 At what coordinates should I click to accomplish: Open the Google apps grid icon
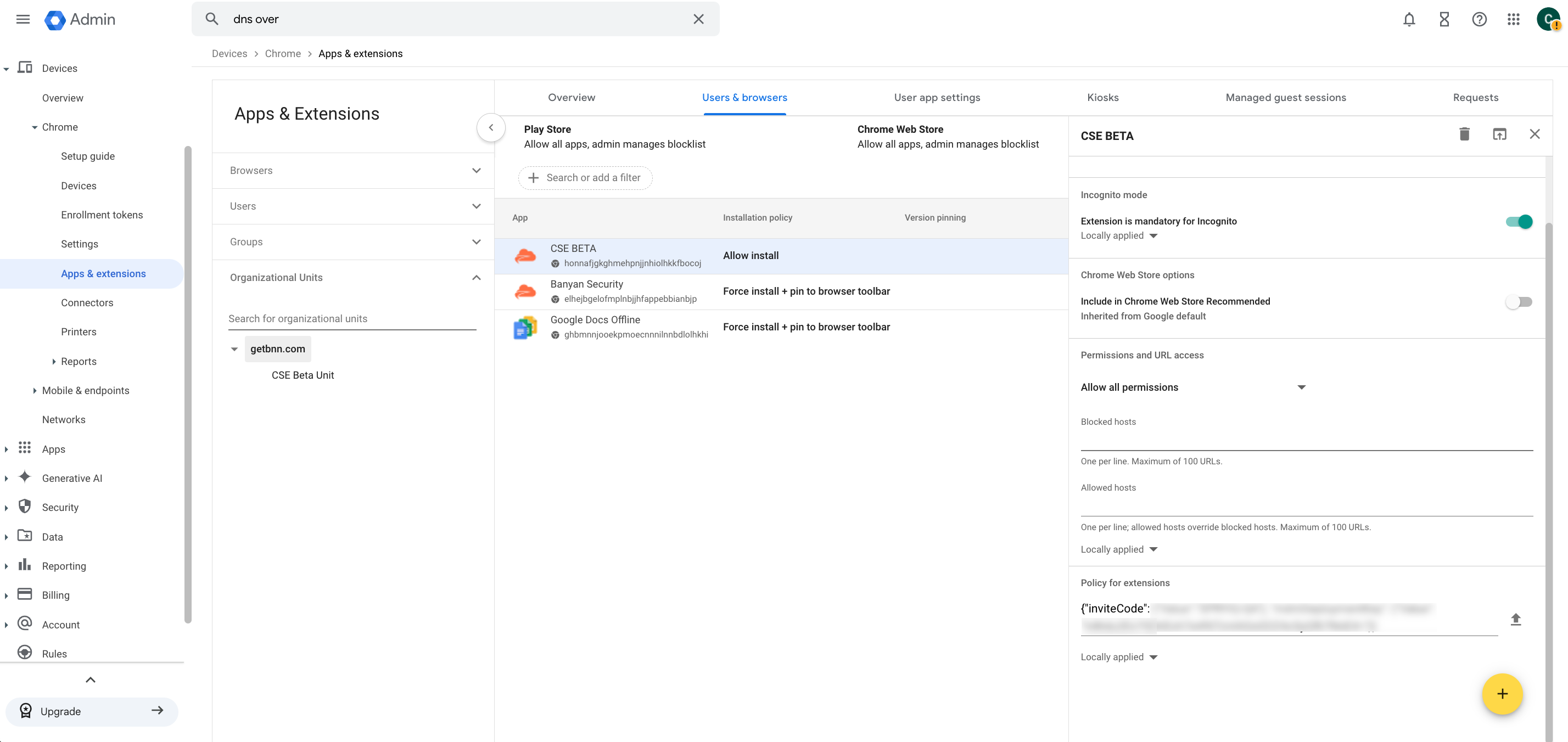click(1513, 19)
